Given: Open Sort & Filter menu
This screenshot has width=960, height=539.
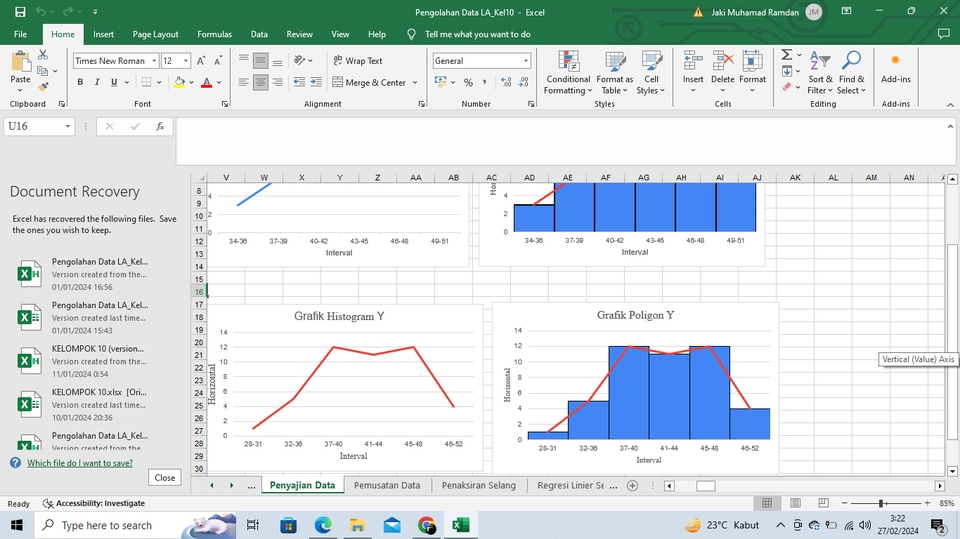Looking at the screenshot, I should [x=820, y=73].
